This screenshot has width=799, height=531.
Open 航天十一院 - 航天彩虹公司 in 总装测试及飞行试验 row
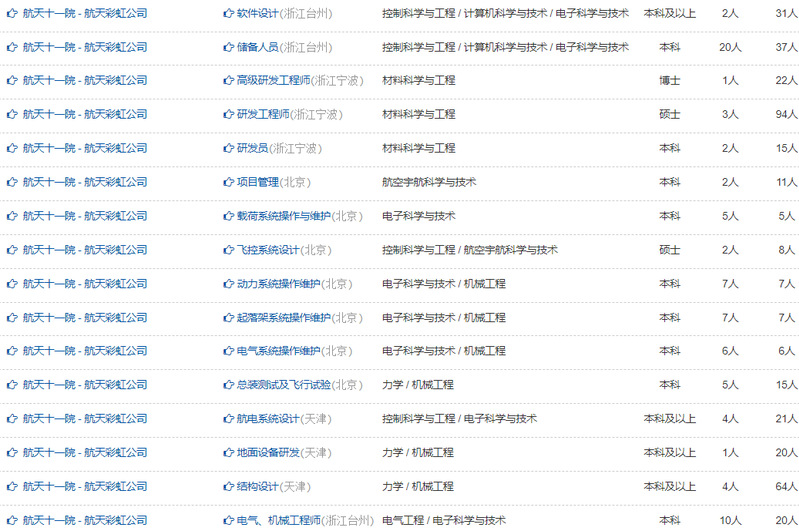tap(85, 385)
